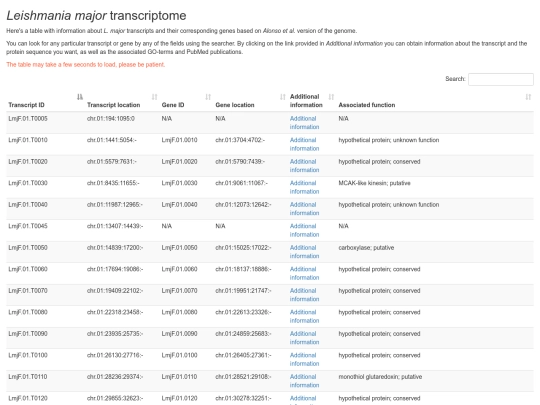Screen dimensions: 540x405
Task: Click function text 'carboxylase; putative'
Action: pyautogui.click(x=366, y=248)
